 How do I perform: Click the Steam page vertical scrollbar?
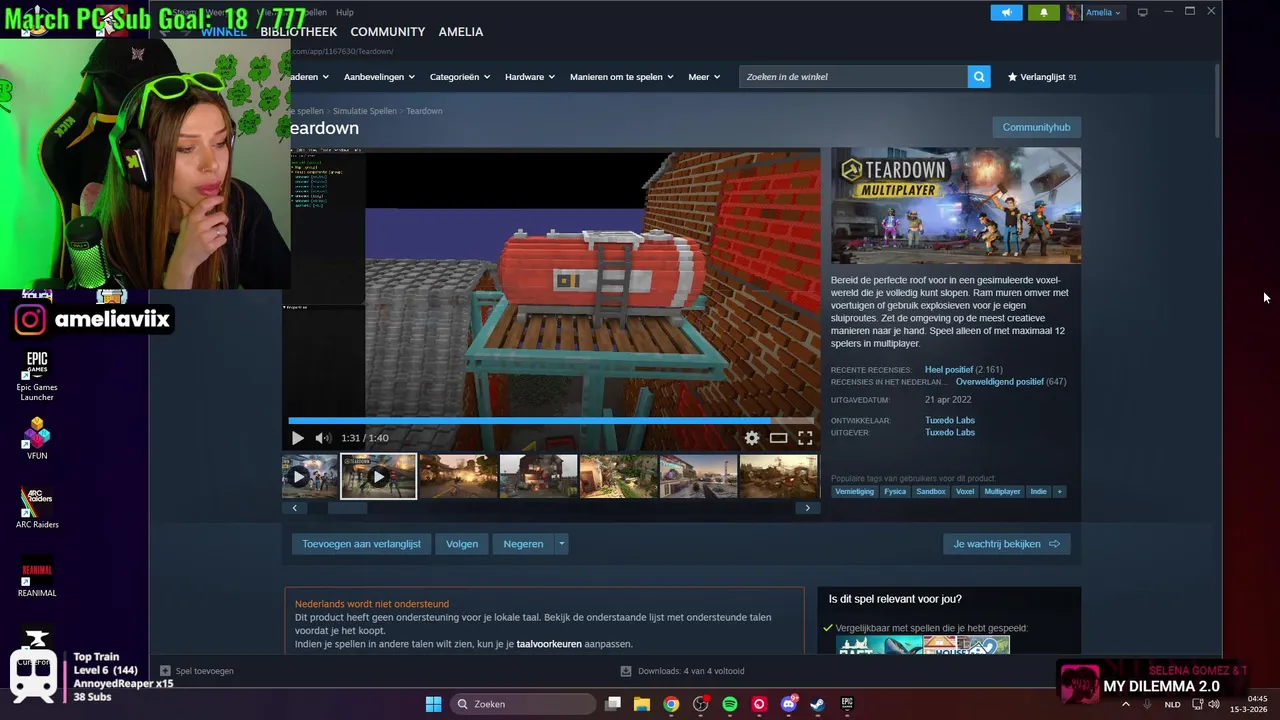click(1217, 101)
